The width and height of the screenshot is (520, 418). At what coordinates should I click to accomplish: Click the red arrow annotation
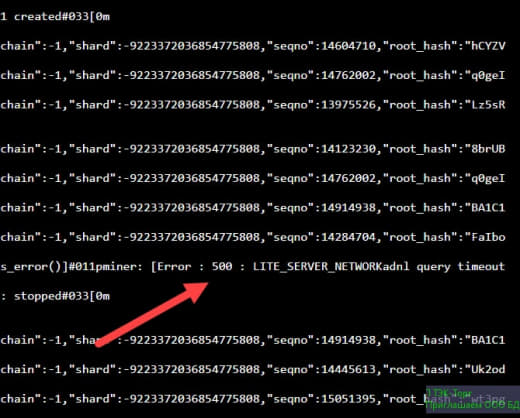click(152, 314)
